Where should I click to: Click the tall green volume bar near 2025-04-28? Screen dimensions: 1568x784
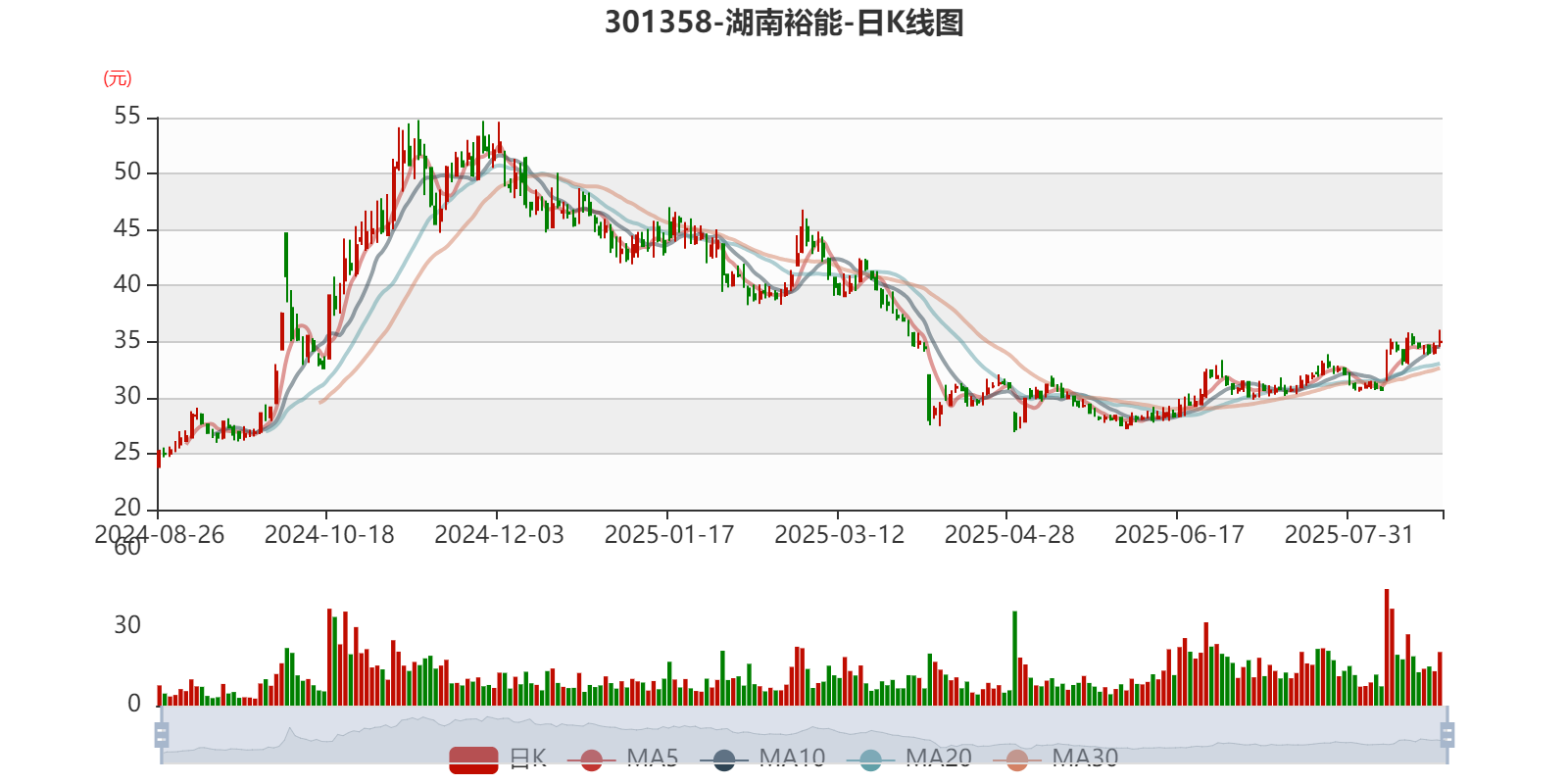[1014, 659]
